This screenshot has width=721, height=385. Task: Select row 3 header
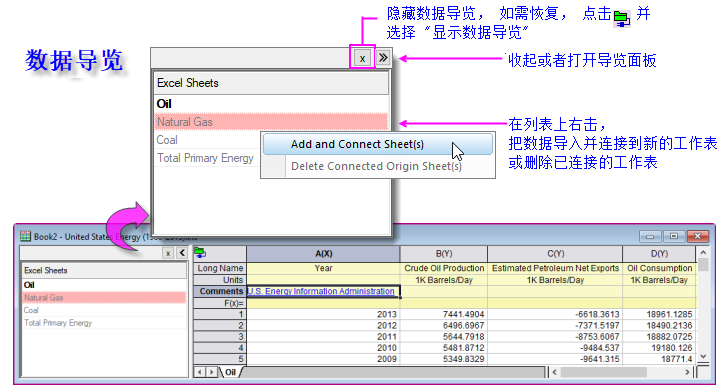220,337
